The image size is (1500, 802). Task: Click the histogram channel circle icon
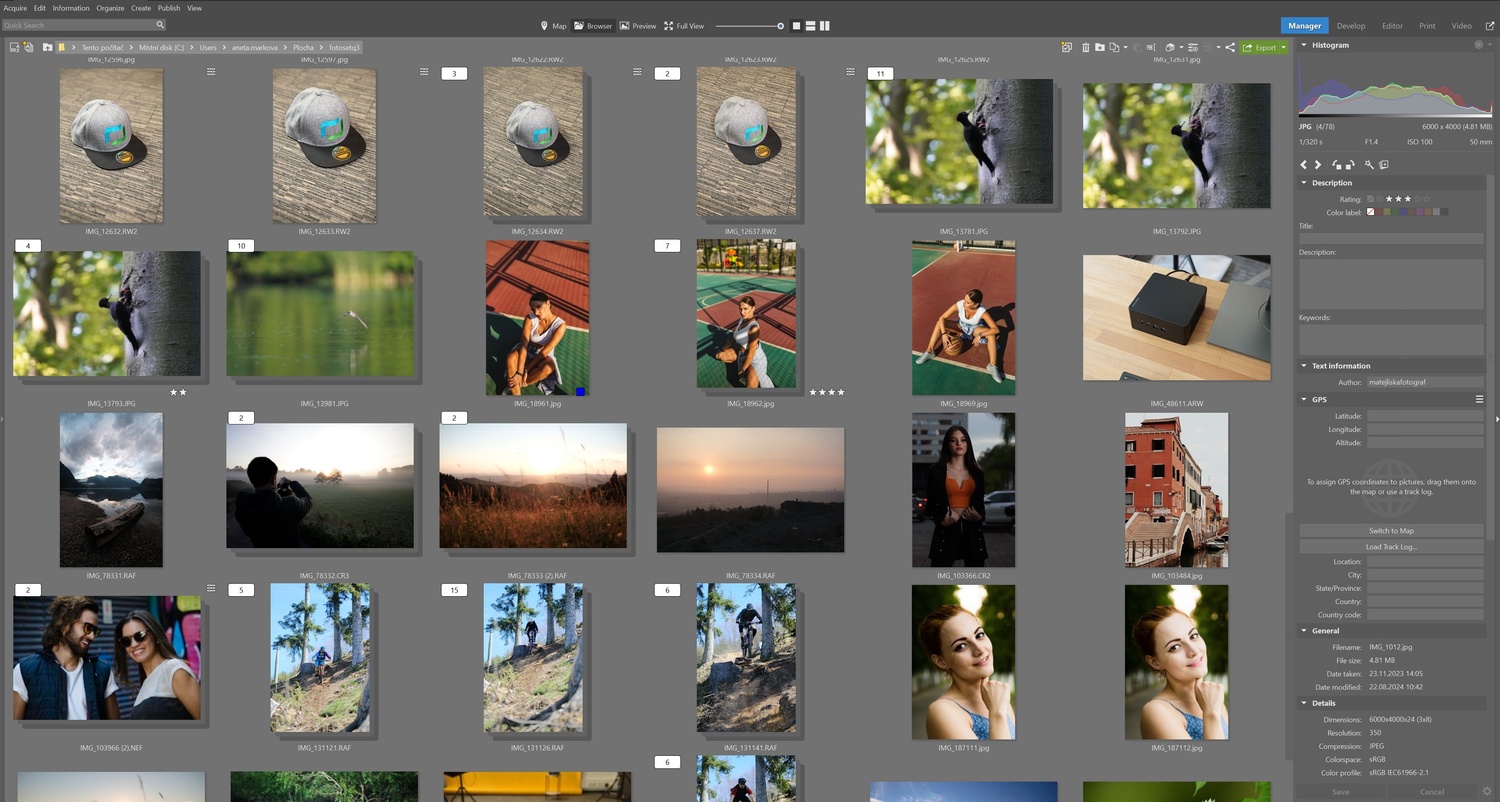point(1478,45)
